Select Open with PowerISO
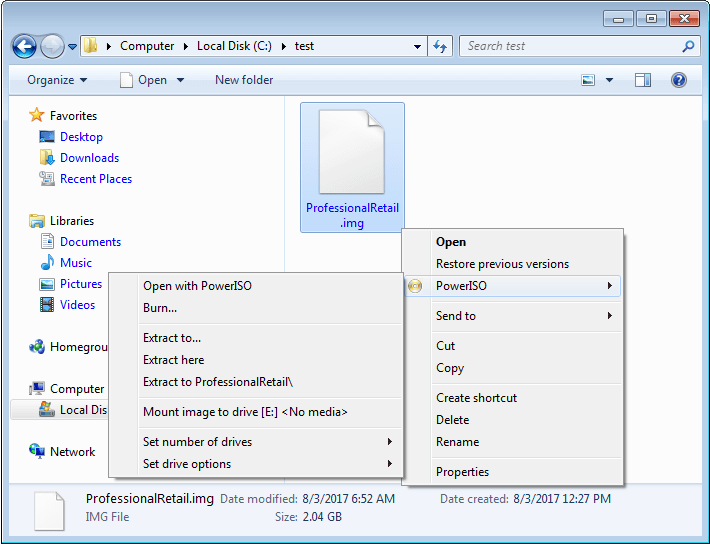 coord(256,286)
